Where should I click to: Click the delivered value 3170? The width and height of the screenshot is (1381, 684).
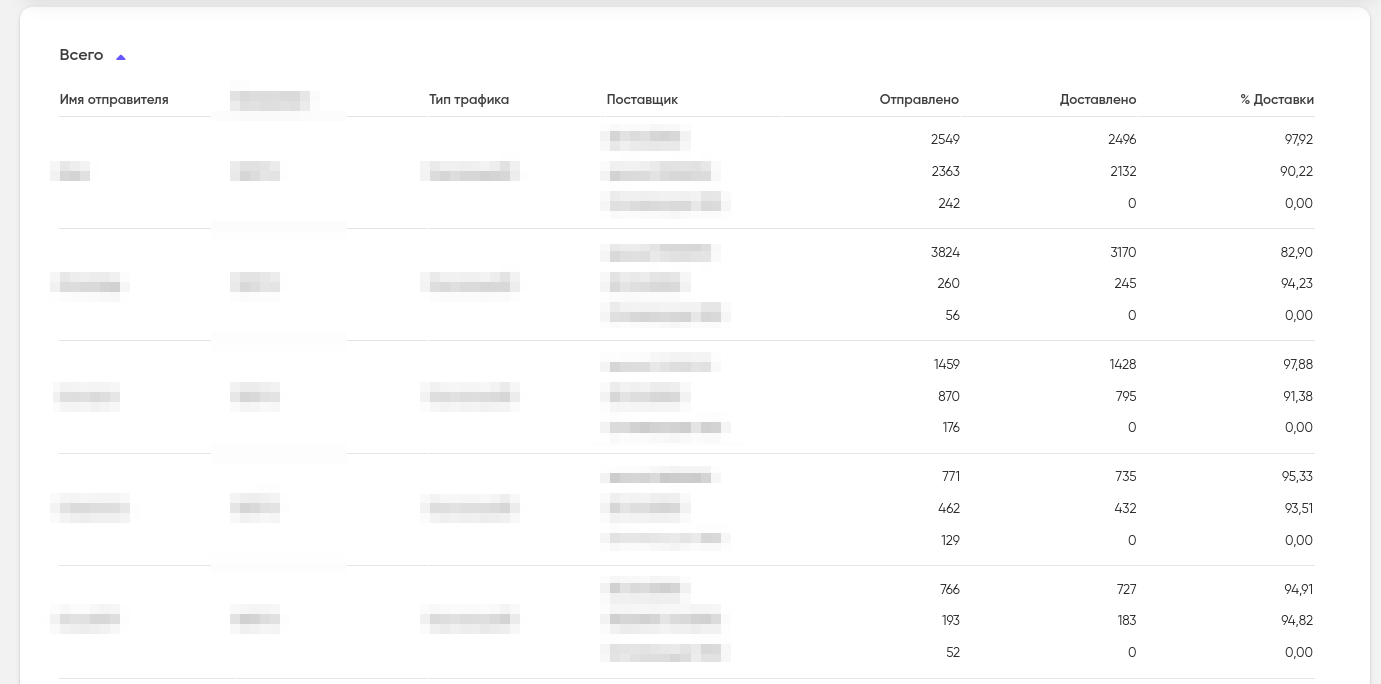point(1121,252)
